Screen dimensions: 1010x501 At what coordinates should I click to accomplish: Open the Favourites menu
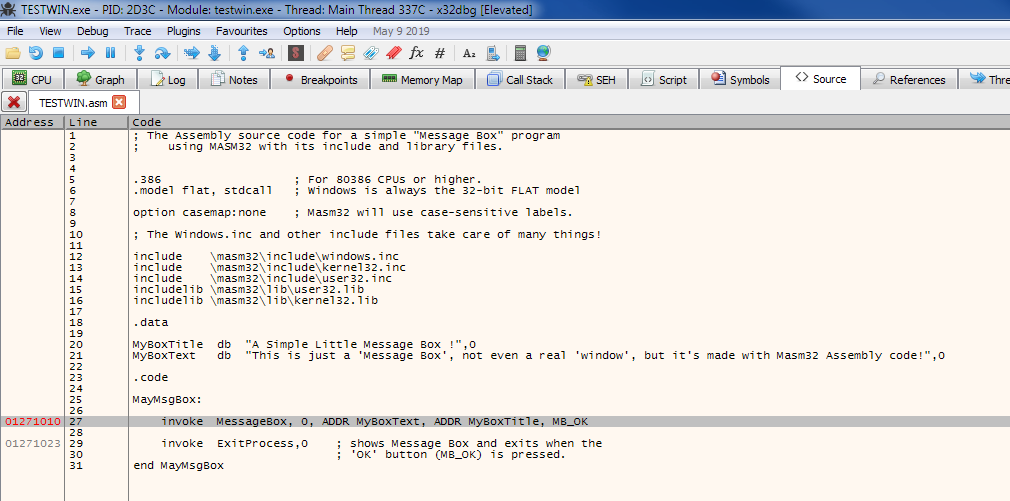point(242,31)
